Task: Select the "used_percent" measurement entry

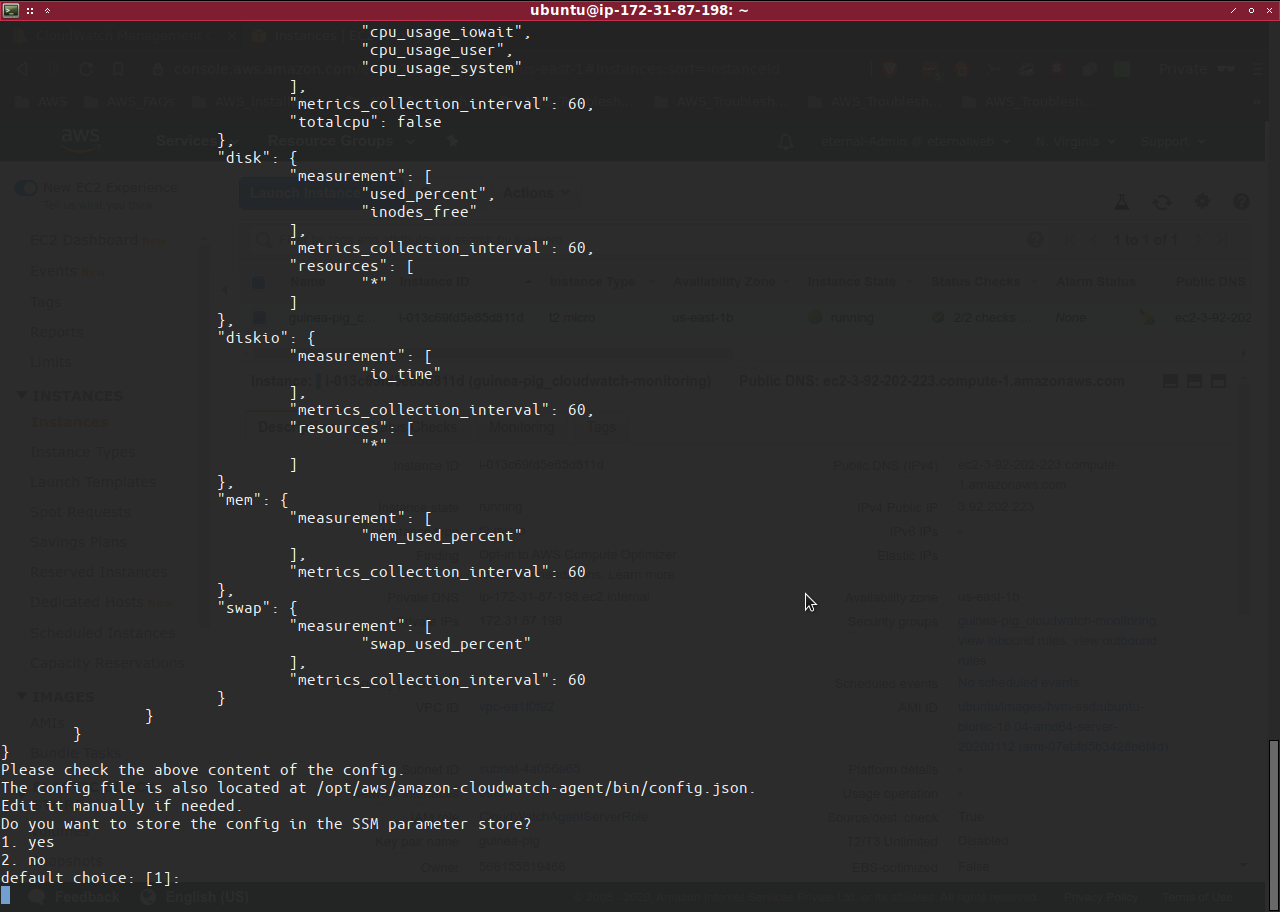Action: pyautogui.click(x=427, y=194)
